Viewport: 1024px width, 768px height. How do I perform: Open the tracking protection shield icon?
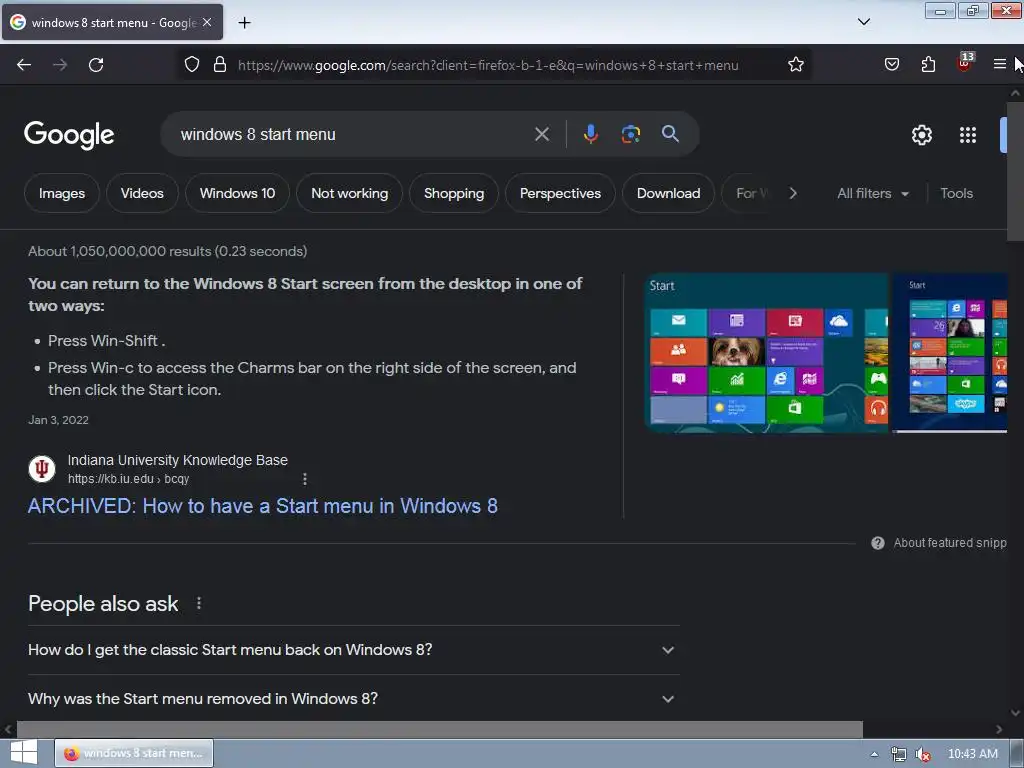tap(191, 65)
